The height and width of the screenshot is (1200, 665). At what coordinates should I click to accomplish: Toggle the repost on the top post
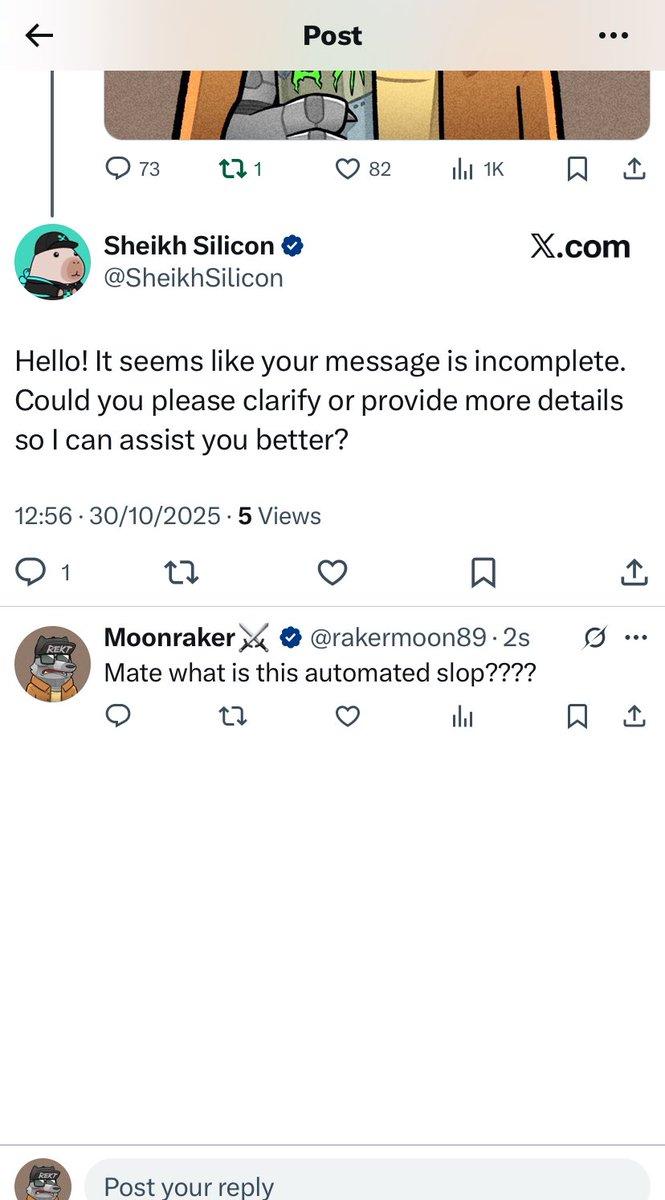click(230, 170)
